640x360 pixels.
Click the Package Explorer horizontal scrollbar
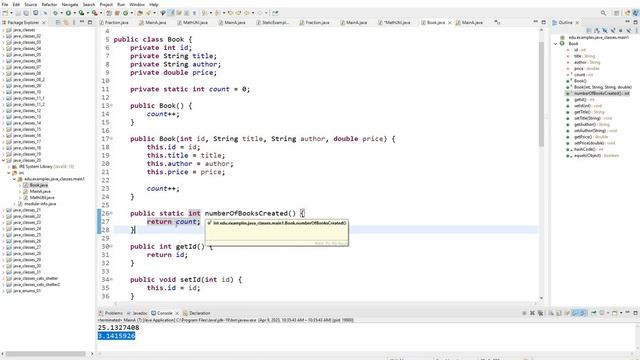click(x=46, y=353)
